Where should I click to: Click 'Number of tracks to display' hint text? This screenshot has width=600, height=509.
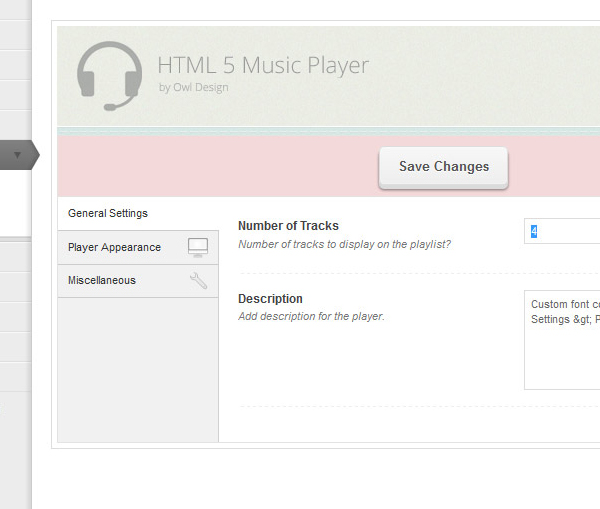[x=344, y=244]
